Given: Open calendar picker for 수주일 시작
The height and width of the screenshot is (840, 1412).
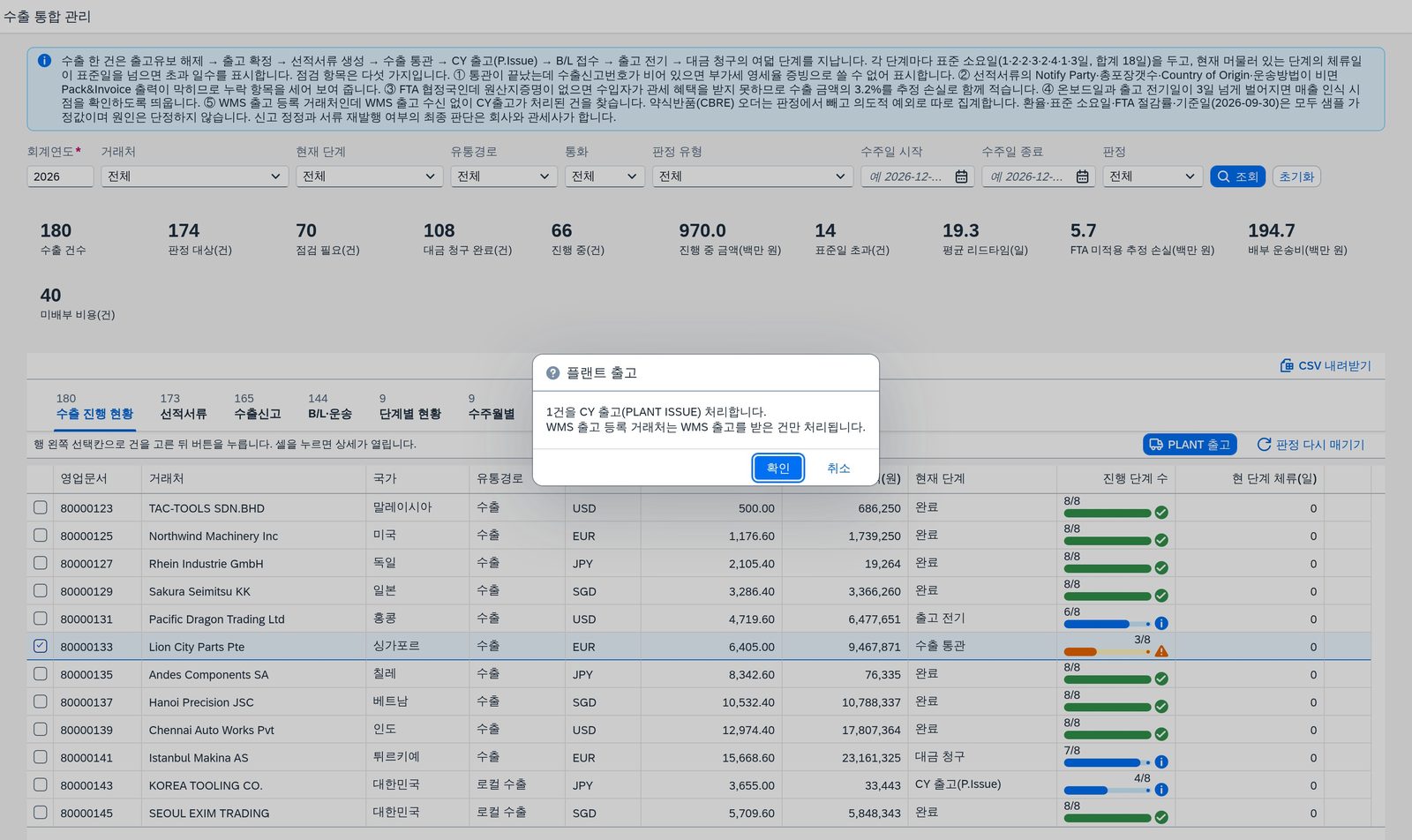Looking at the screenshot, I should 961,176.
